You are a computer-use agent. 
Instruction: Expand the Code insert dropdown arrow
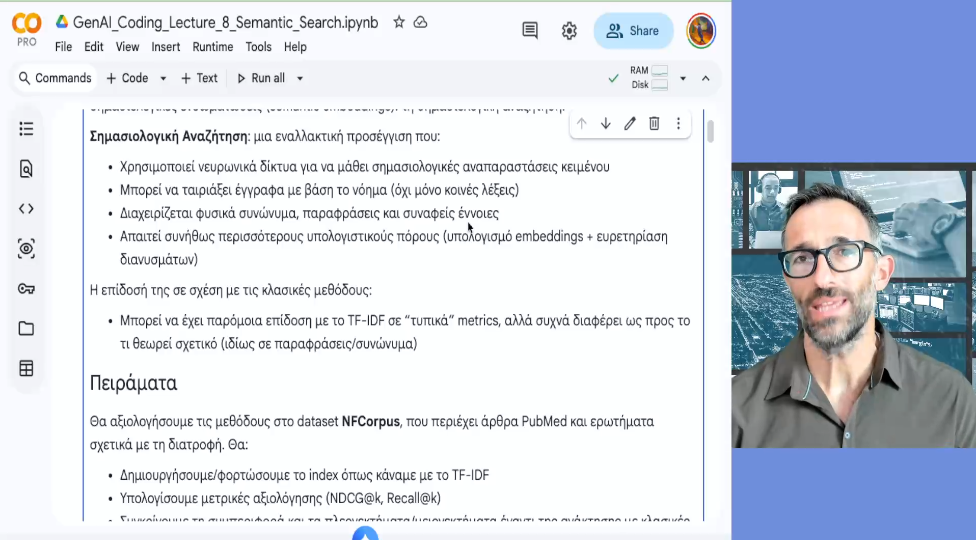pyautogui.click(x=163, y=78)
